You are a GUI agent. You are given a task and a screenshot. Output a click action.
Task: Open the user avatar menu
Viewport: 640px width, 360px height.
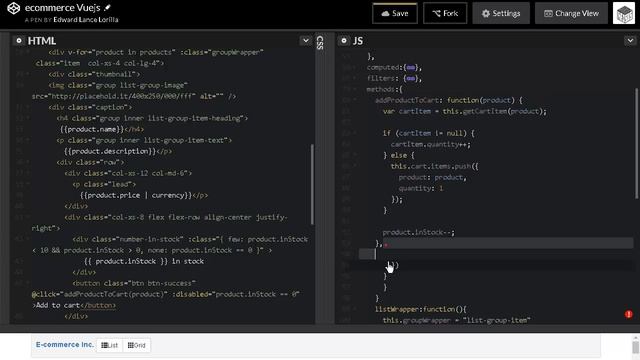(624, 13)
